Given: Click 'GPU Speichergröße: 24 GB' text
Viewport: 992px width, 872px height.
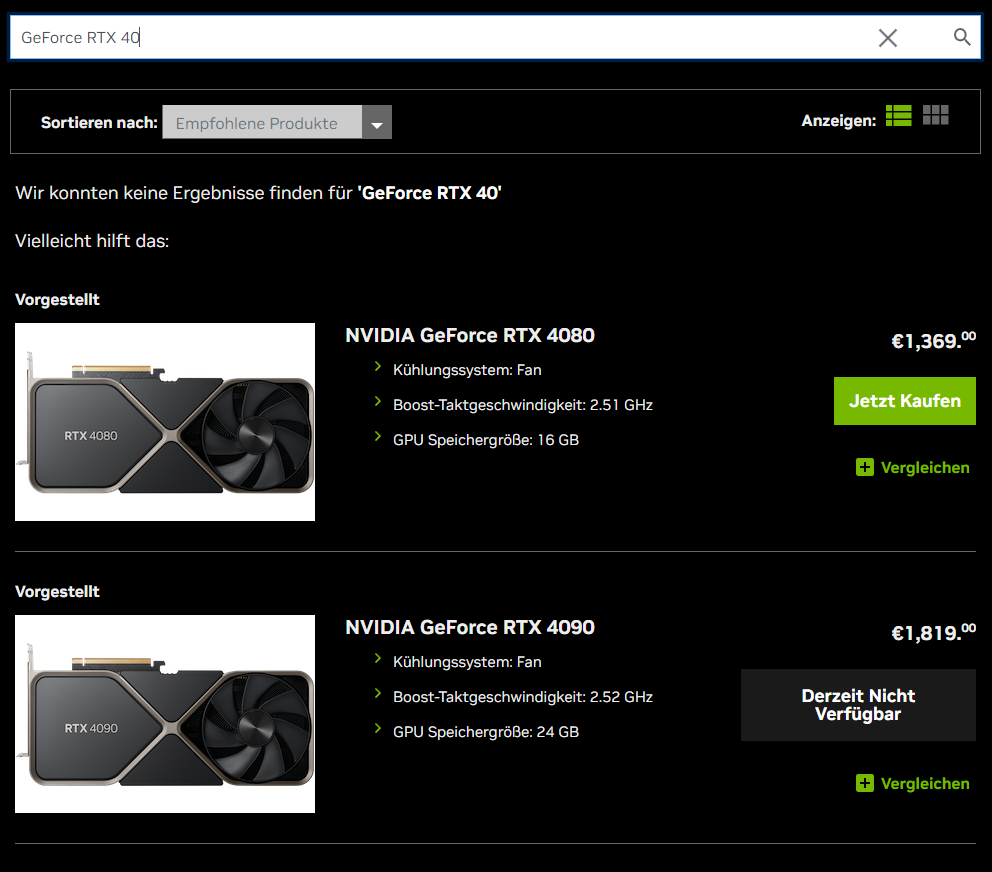Looking at the screenshot, I should (x=486, y=732).
